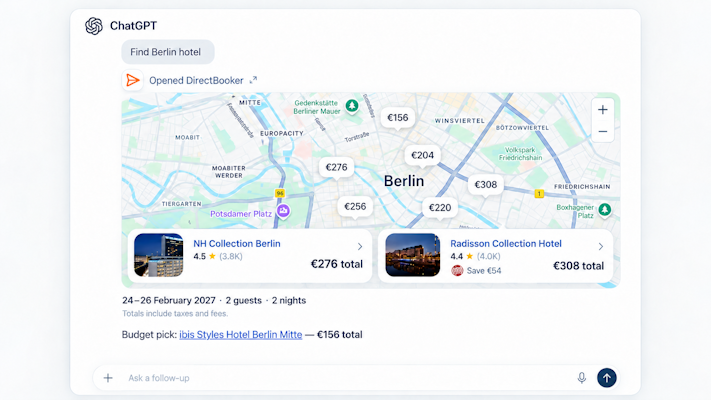This screenshot has height=400, width=711.
Task: Click the EUROPACITY map label
Action: (x=282, y=133)
